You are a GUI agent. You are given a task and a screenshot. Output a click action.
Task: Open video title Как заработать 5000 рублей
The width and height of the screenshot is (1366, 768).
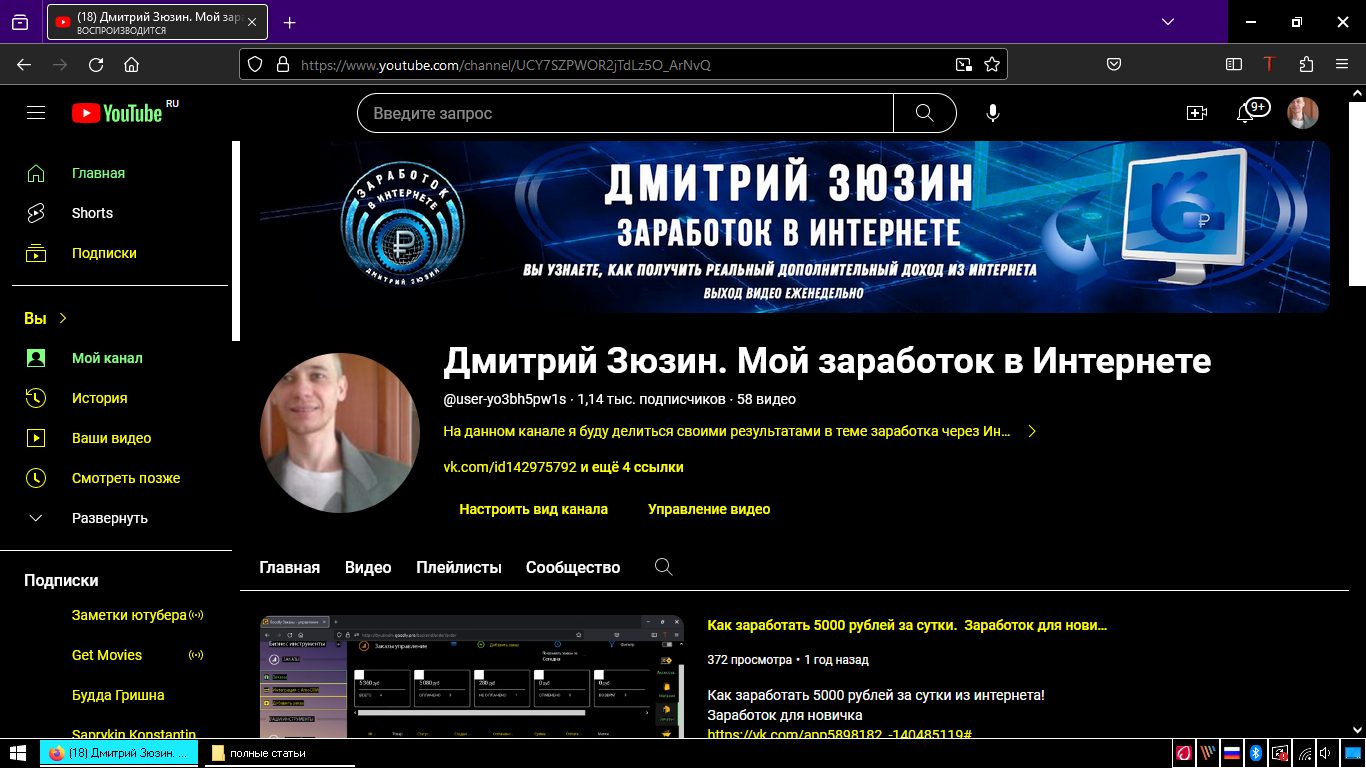point(907,625)
